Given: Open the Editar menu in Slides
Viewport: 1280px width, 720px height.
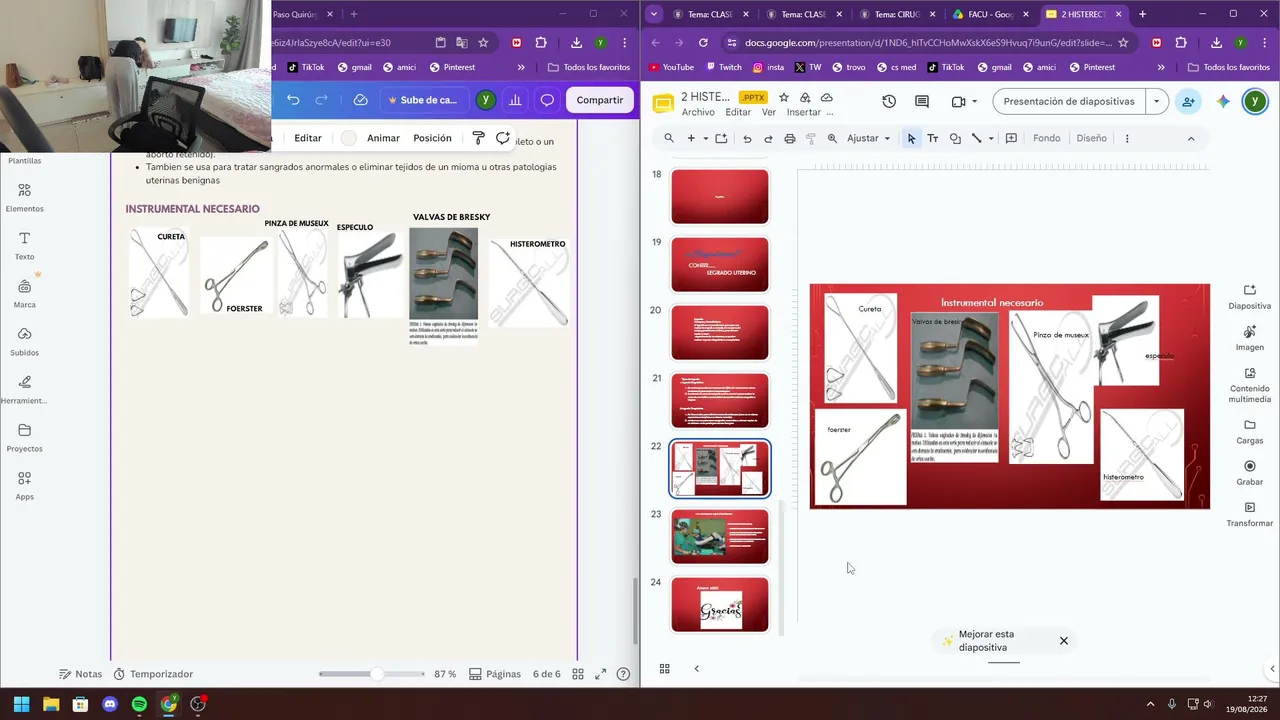Looking at the screenshot, I should 738,112.
